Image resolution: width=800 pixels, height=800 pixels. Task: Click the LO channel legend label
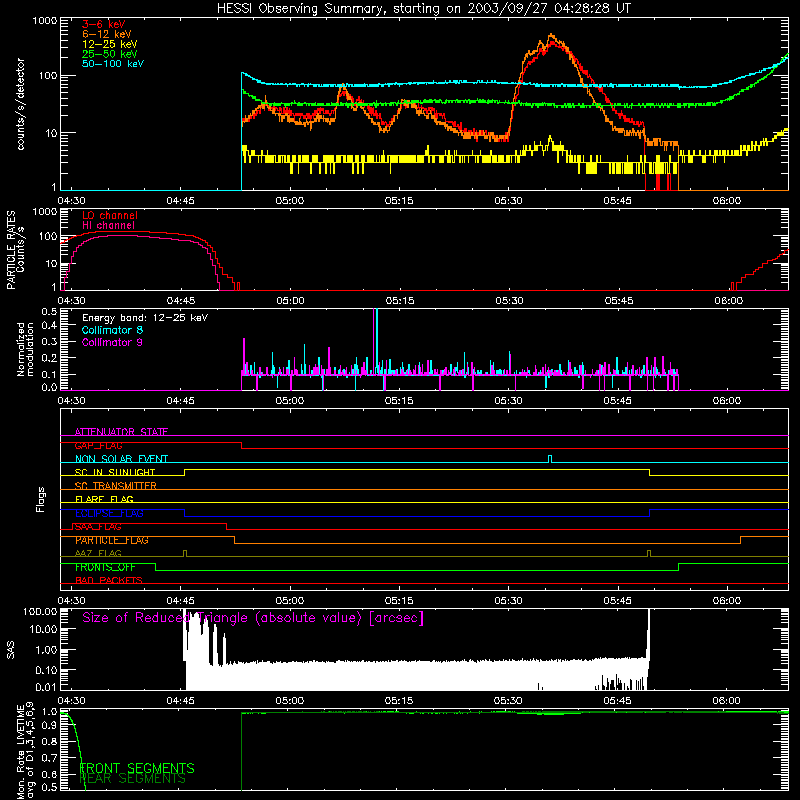[x=110, y=215]
